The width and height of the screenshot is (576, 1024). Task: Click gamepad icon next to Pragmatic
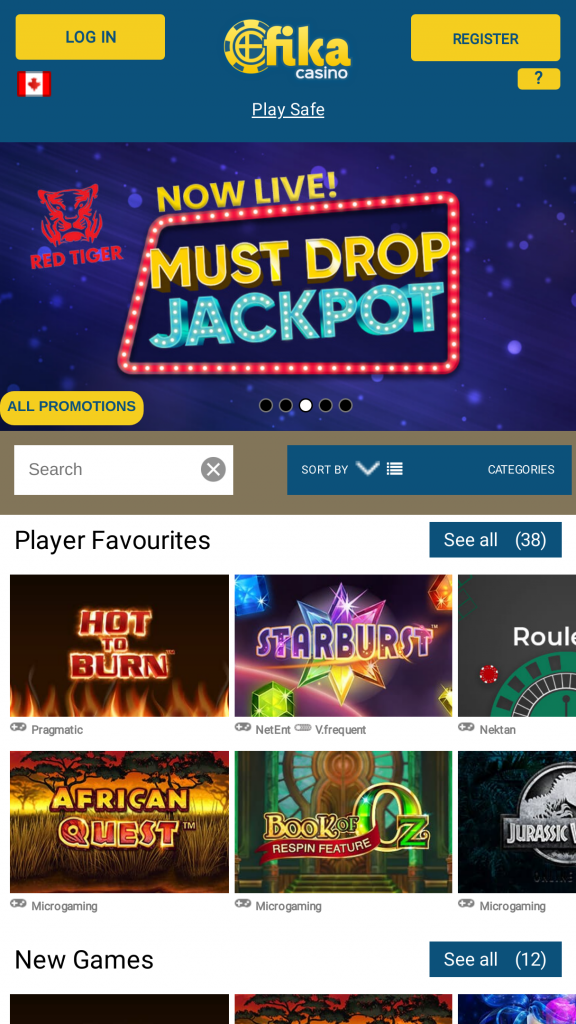click(18, 728)
